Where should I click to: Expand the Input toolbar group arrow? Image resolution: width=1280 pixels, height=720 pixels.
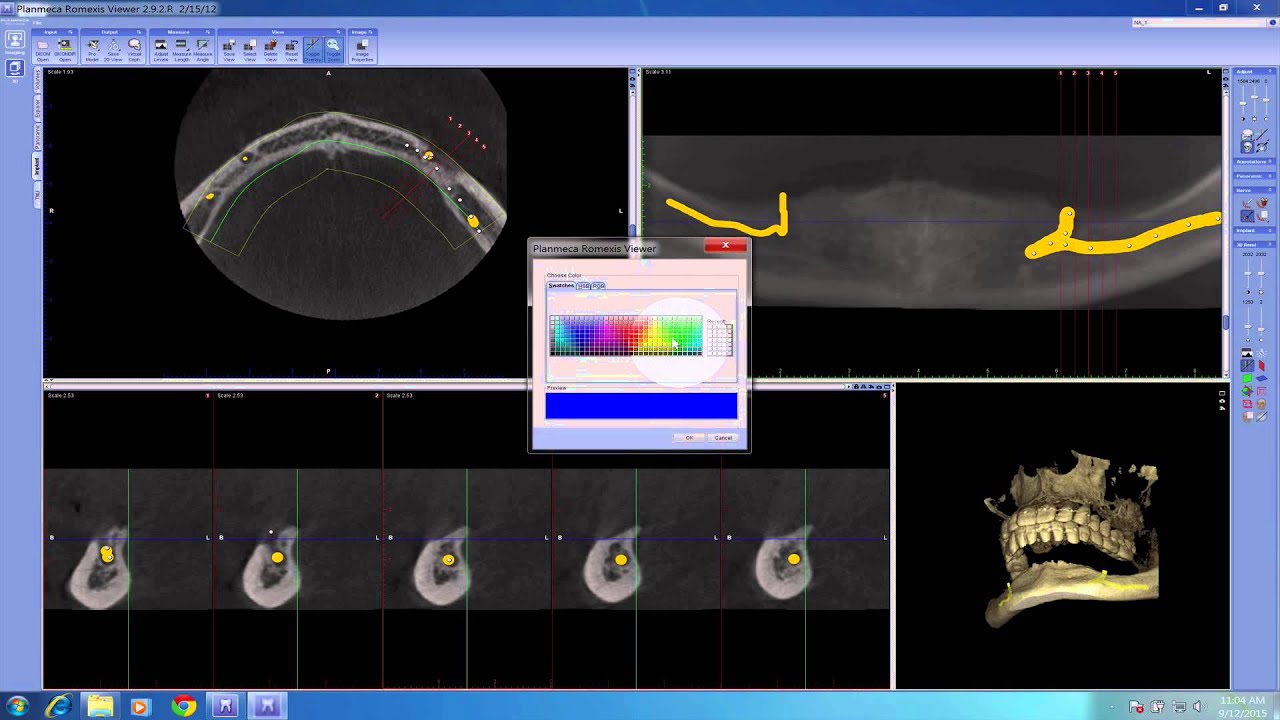click(71, 32)
